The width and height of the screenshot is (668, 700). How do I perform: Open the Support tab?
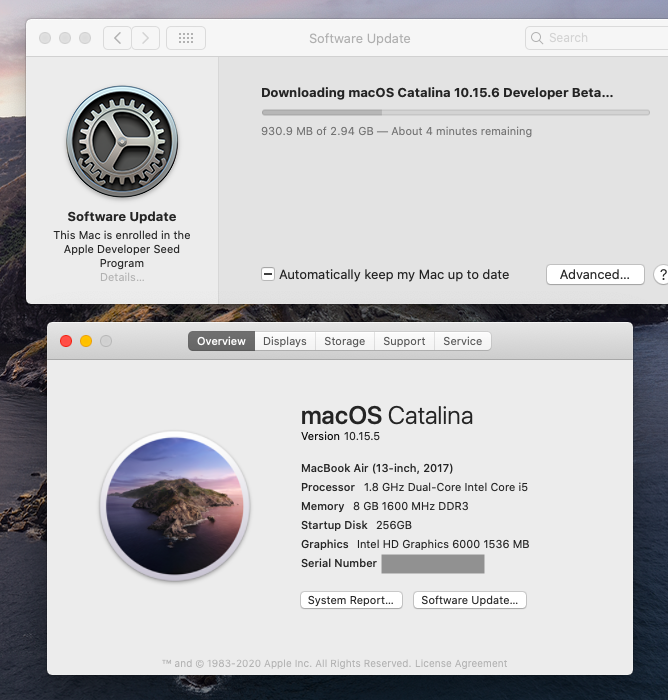(404, 341)
